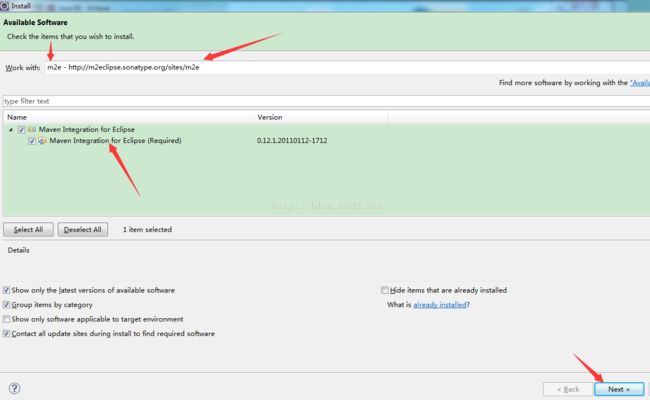Click the Select All button
Image resolution: width=650 pixels, height=400 pixels.
click(x=28, y=230)
